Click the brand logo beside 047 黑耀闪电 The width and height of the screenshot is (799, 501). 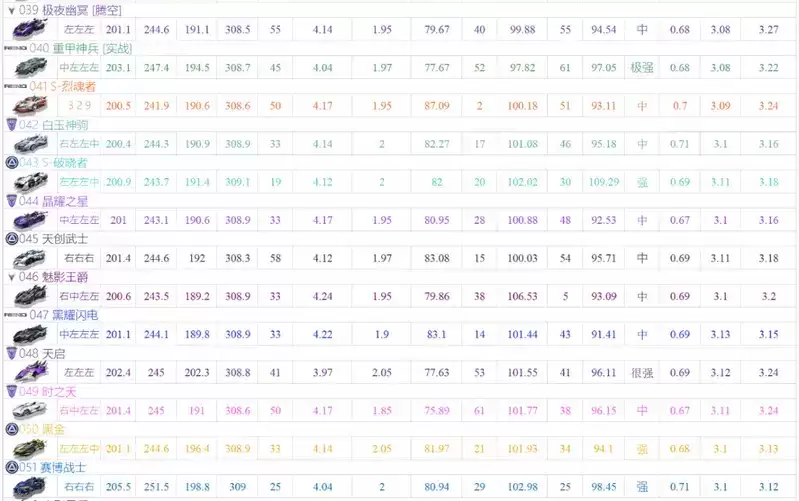pos(14,315)
